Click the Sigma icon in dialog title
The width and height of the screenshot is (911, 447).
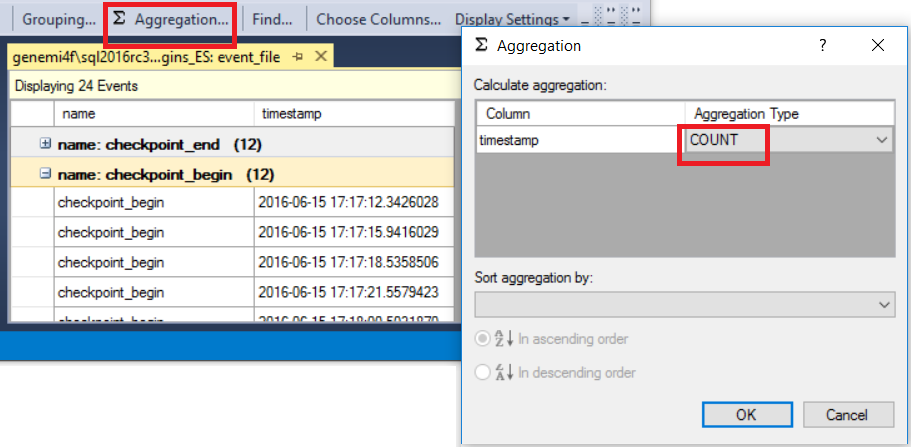point(480,45)
